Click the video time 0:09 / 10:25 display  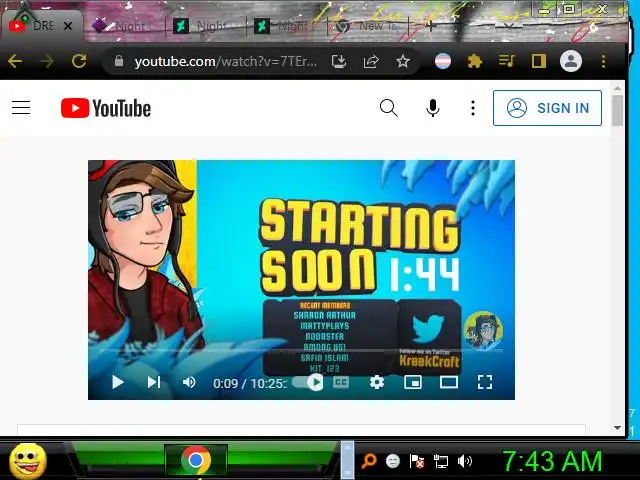click(249, 383)
